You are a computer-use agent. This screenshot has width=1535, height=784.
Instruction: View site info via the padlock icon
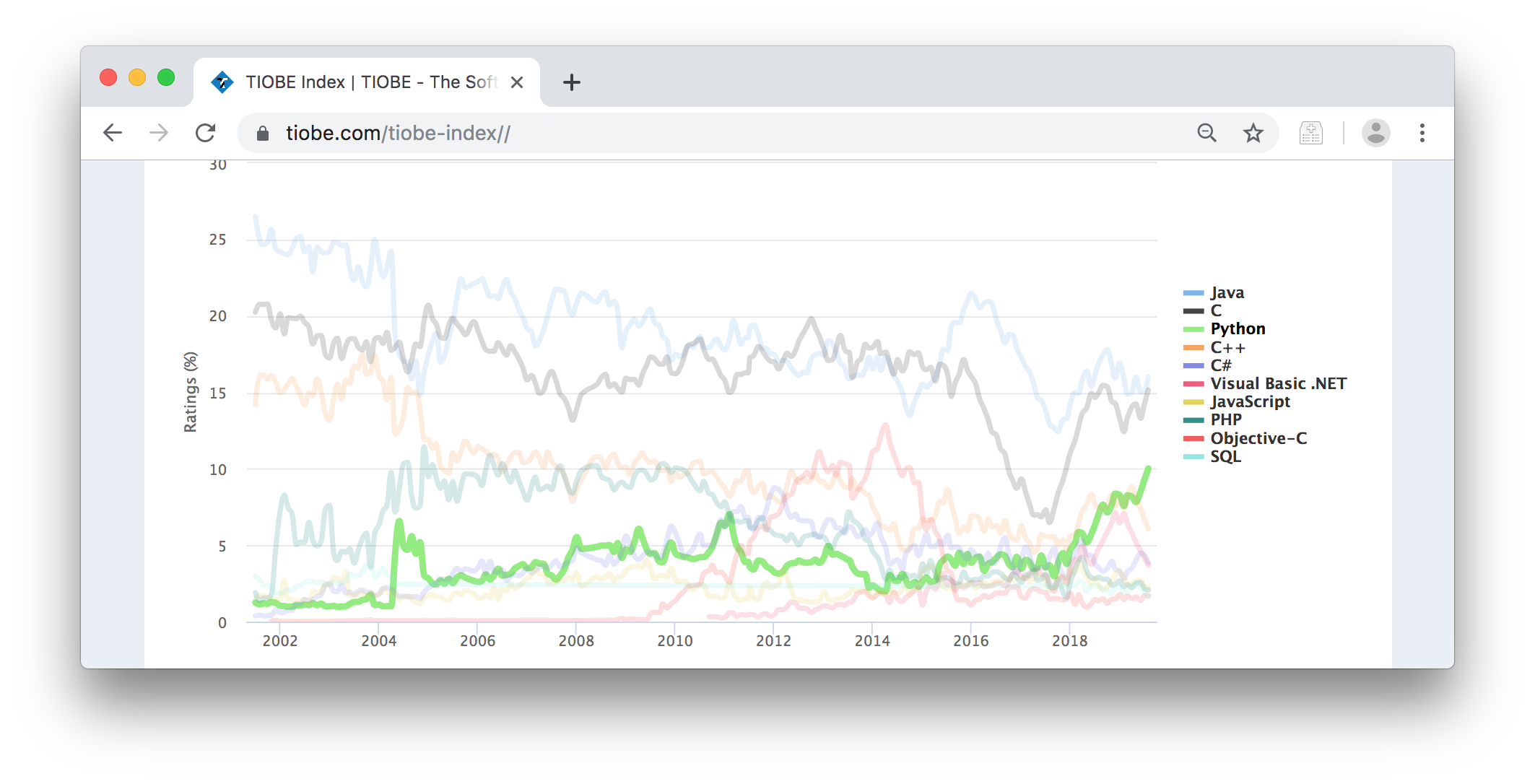(x=263, y=134)
